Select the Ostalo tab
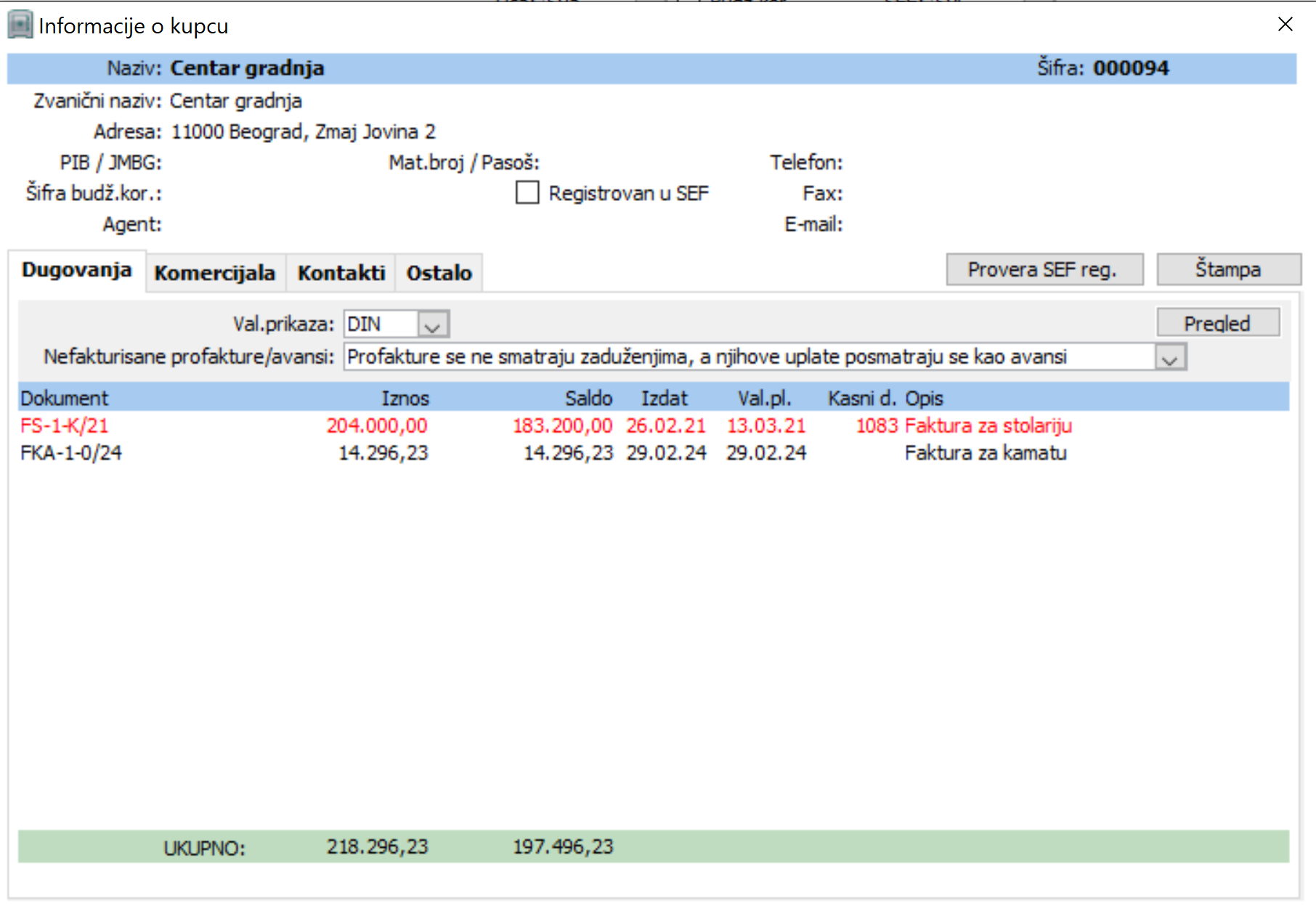Viewport: 1316px width, 919px height. (x=439, y=273)
